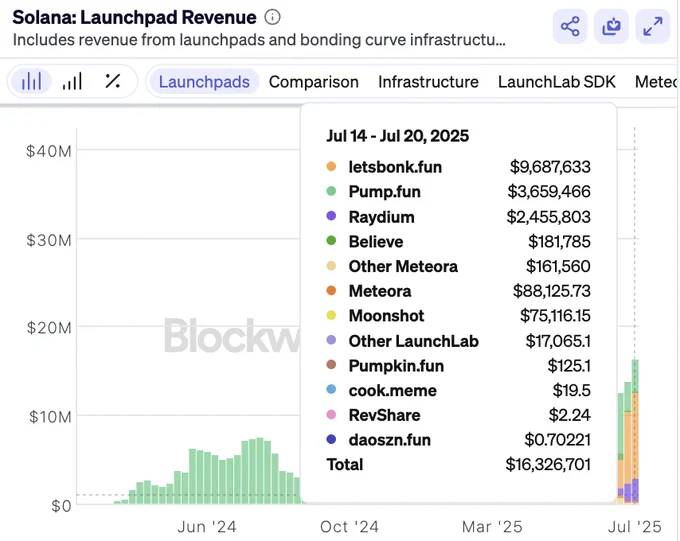Toggle percentage view mode

pos(113,81)
